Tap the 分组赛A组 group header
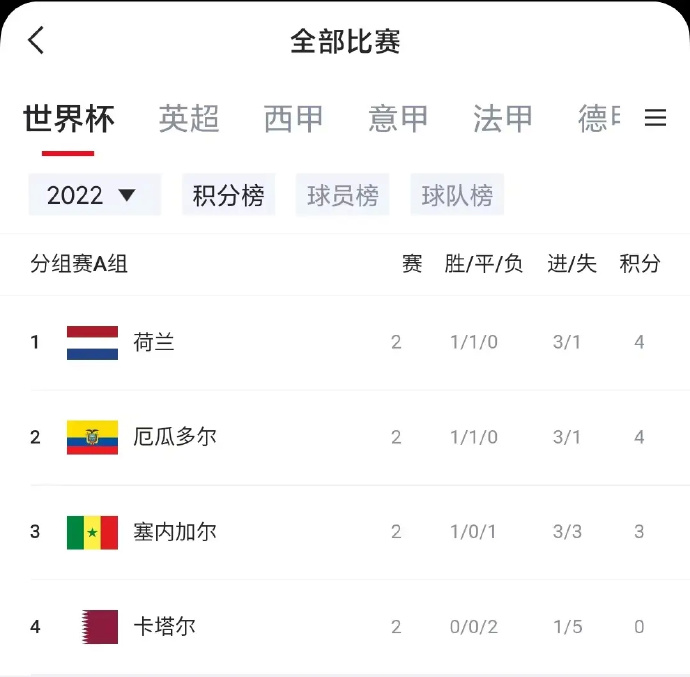690x677 pixels. 79,264
